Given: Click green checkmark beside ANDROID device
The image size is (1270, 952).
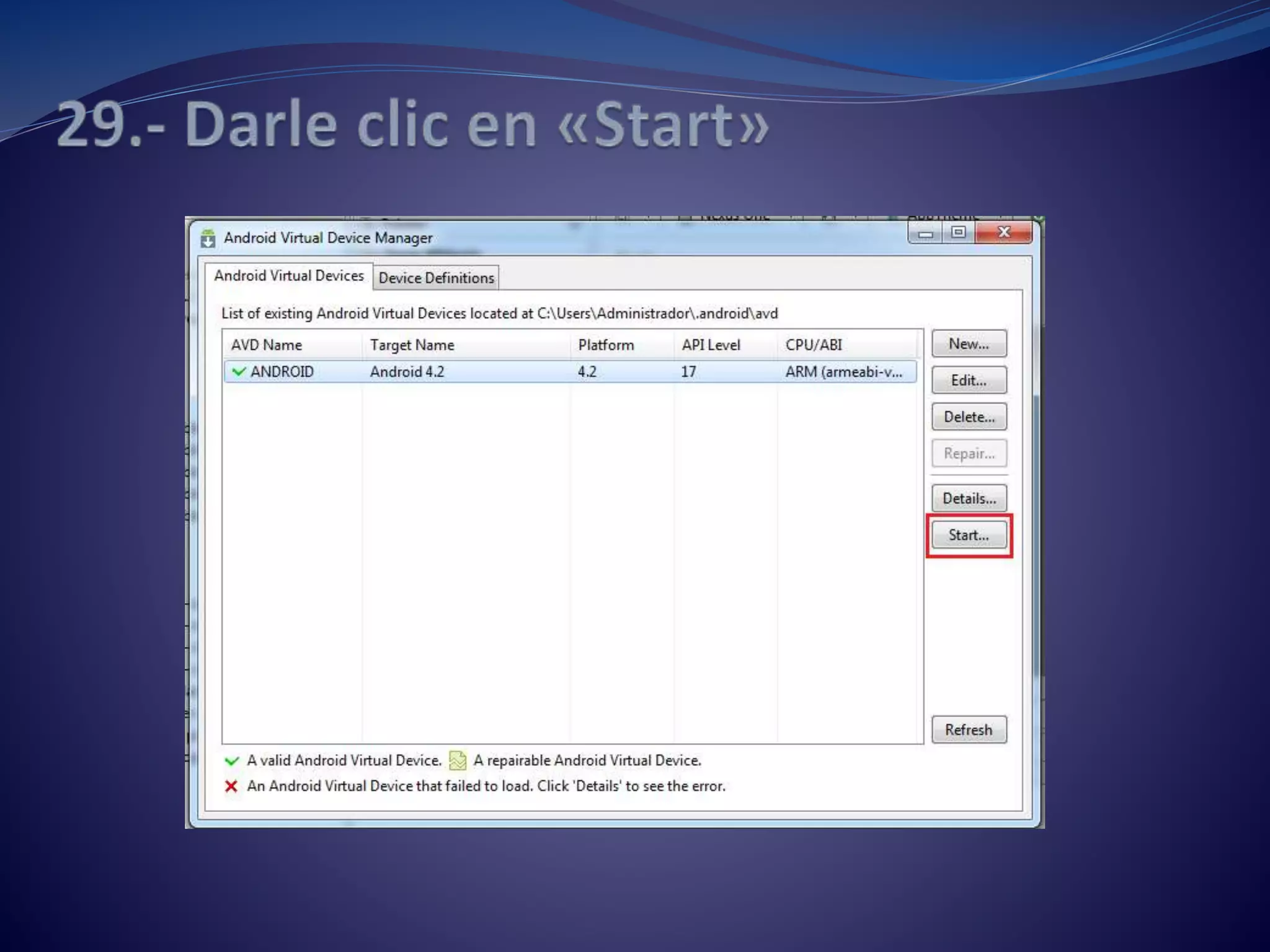Looking at the screenshot, I should point(238,371).
